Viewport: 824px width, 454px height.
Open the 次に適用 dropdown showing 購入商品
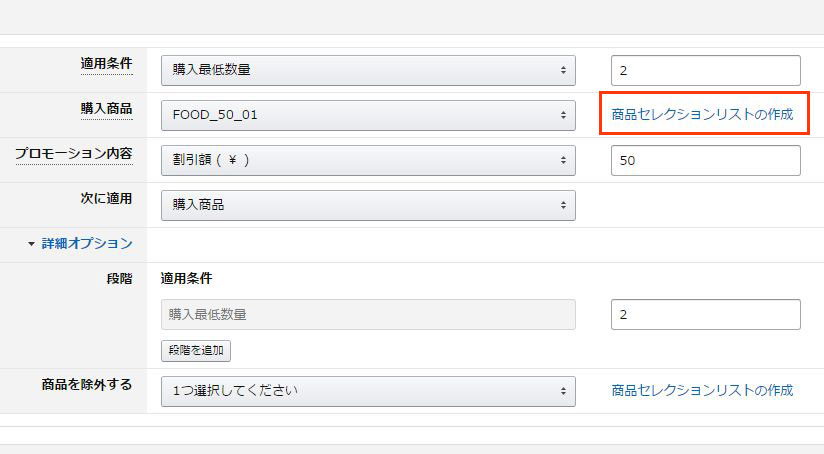(368, 205)
